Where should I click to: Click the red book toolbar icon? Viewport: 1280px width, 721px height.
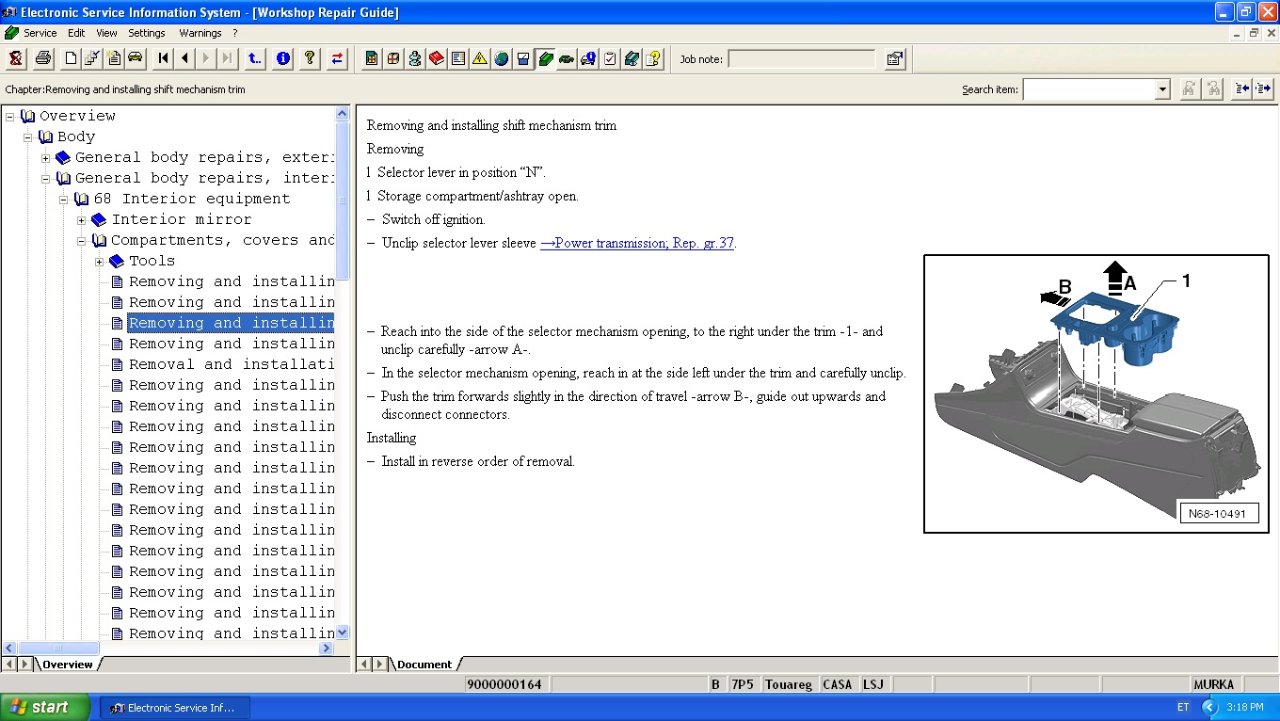pyautogui.click(x=436, y=59)
